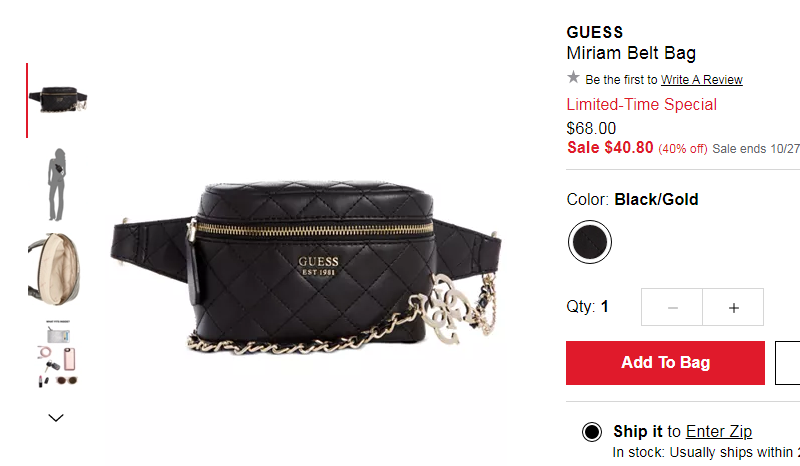Increase quantity with the plus button
Image resolution: width=800 pixels, height=466 pixels.
tap(733, 307)
